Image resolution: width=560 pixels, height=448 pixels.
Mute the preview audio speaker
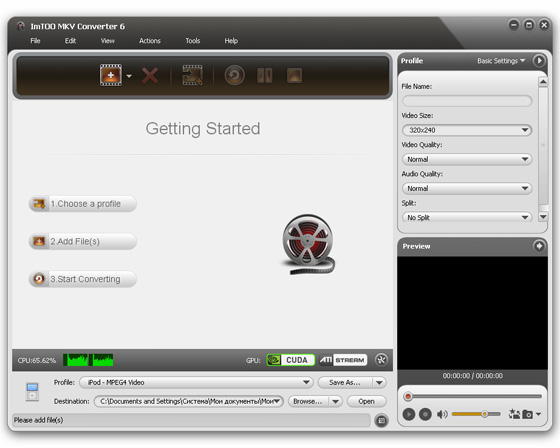tap(442, 414)
